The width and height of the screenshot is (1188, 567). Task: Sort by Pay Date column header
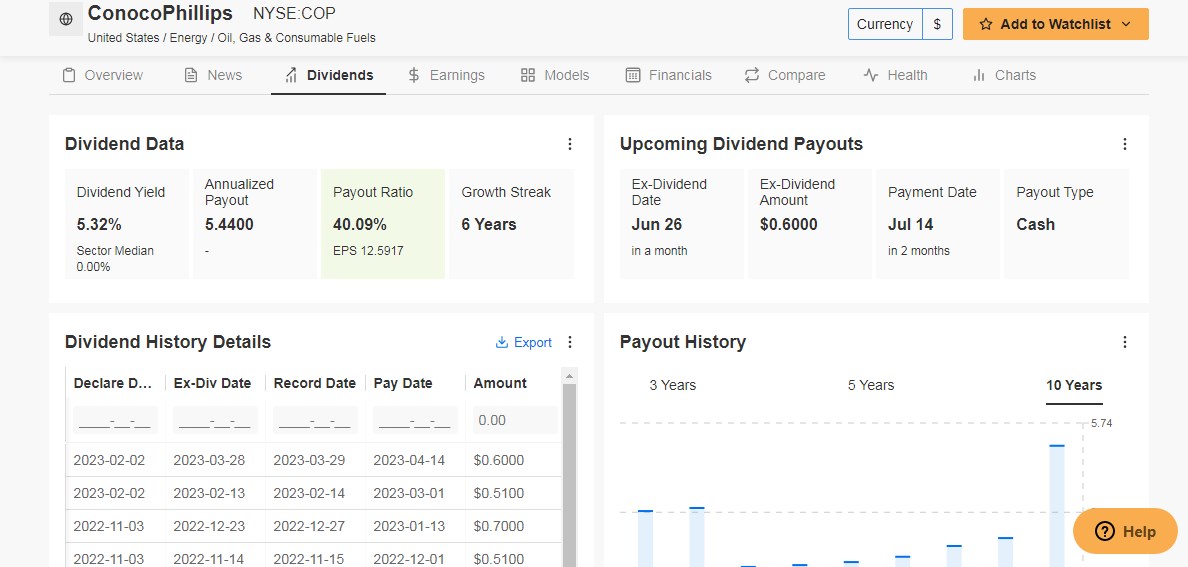pos(403,384)
